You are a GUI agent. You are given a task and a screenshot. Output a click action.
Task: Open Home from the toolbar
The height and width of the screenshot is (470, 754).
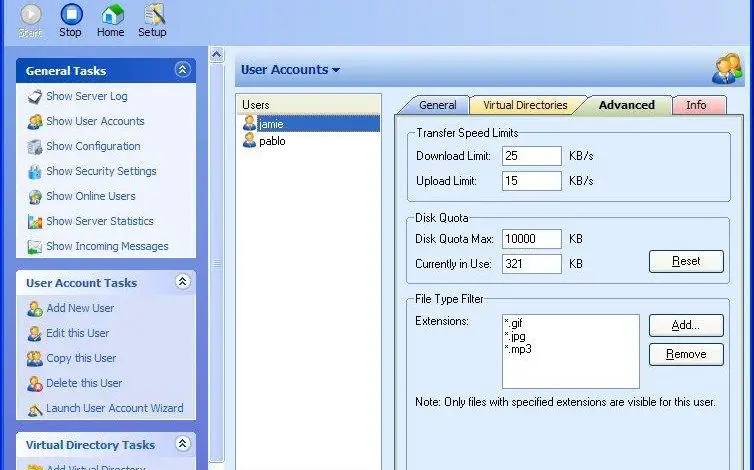pos(111,14)
